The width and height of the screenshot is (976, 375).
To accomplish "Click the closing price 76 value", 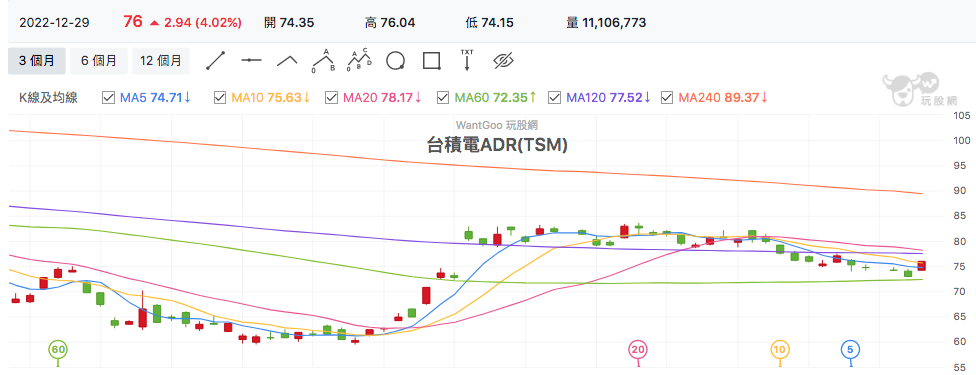I will tap(133, 22).
